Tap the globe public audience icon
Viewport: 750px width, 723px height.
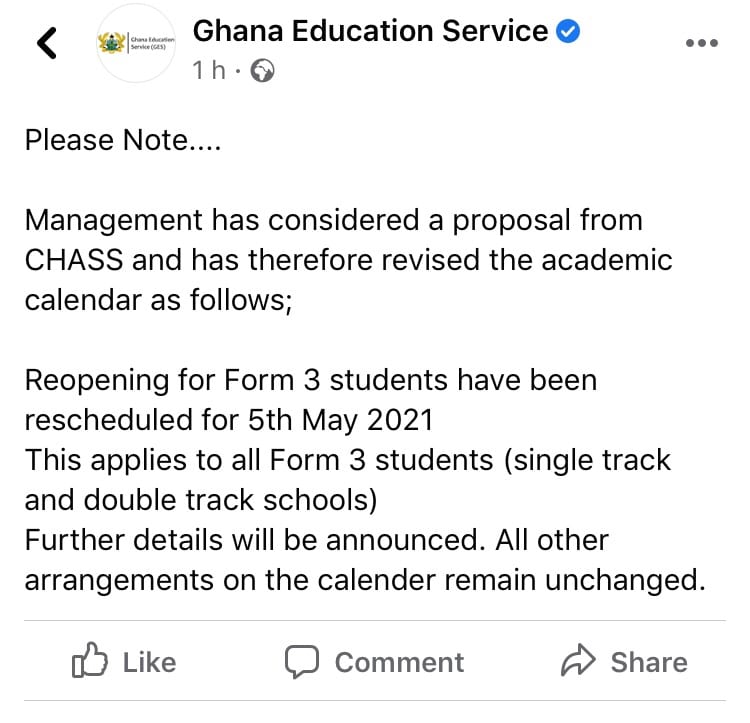click(x=263, y=70)
